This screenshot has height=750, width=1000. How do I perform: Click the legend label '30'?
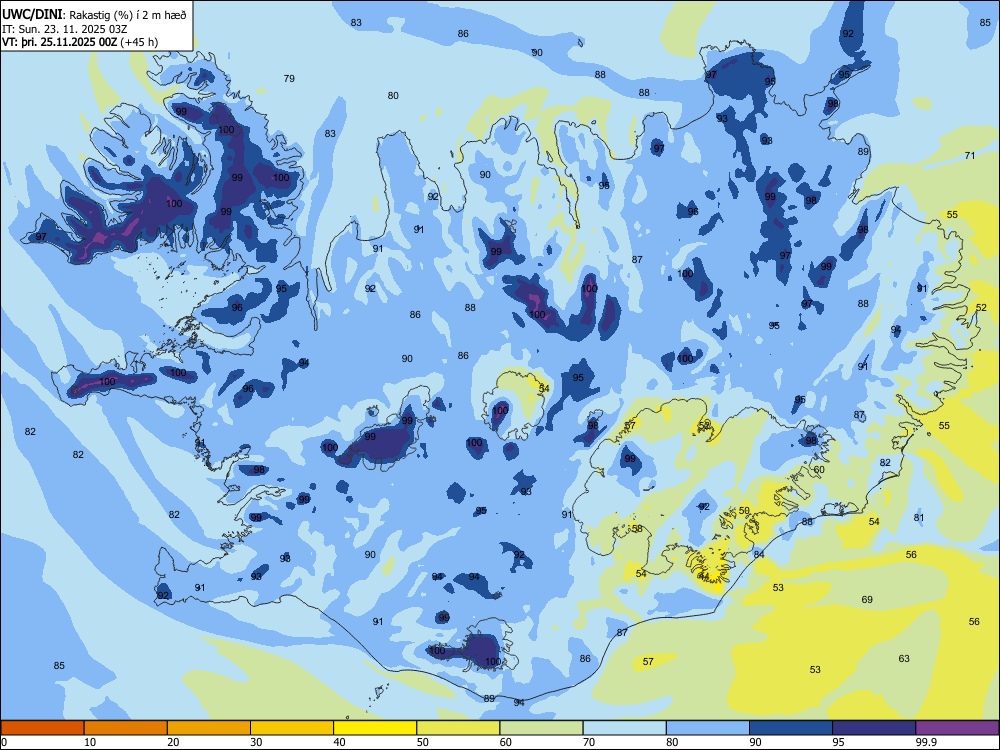tap(256, 742)
